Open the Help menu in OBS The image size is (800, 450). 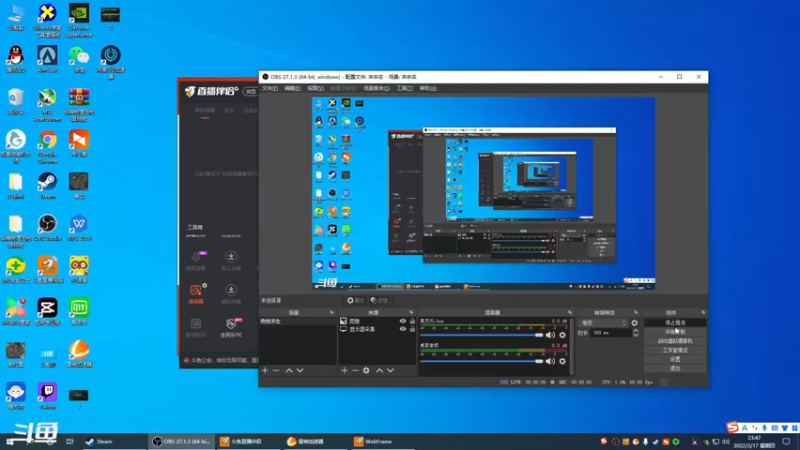coord(428,88)
